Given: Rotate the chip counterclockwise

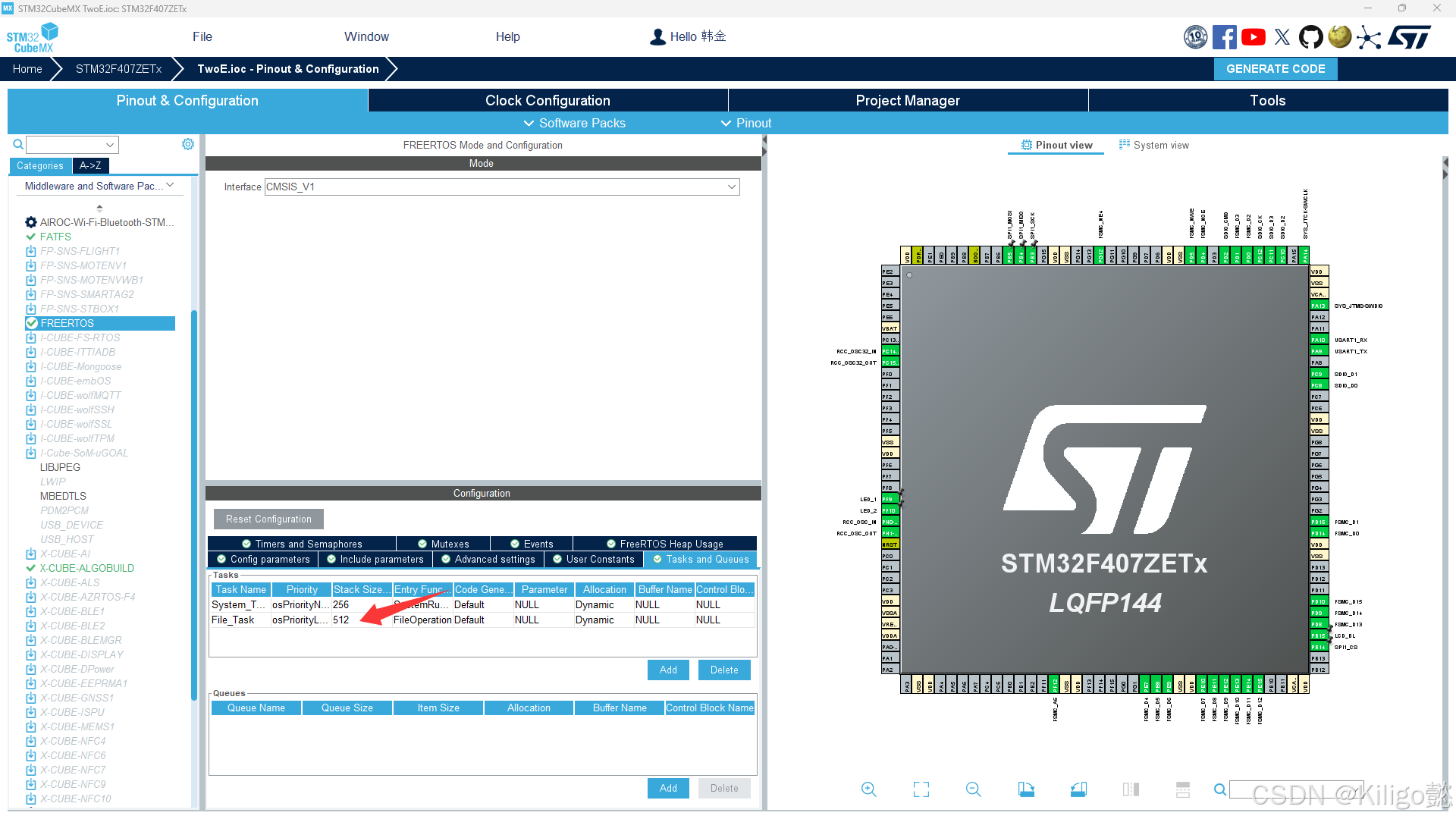Looking at the screenshot, I should (x=1079, y=789).
